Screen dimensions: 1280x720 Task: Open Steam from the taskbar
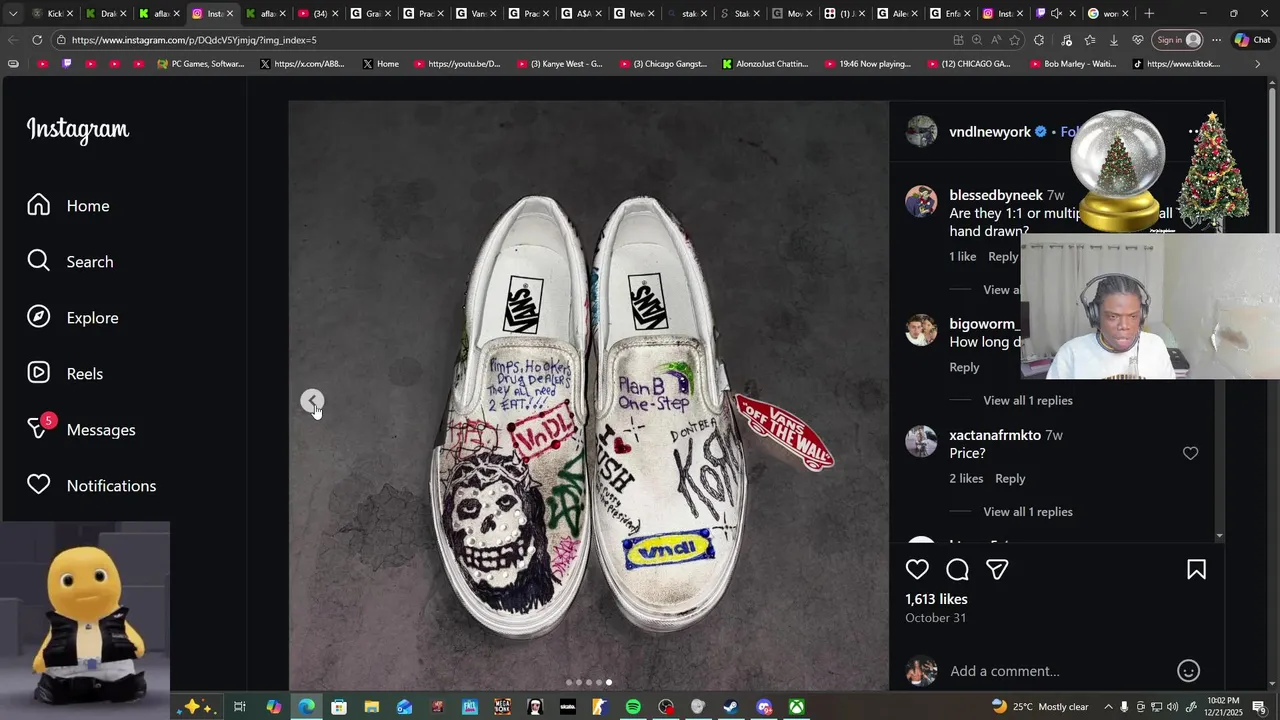pos(731,707)
